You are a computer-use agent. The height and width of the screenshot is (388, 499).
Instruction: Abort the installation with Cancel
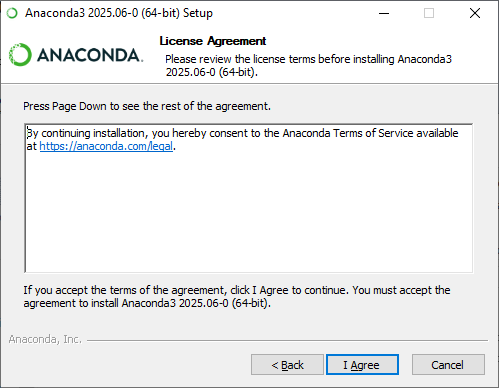coord(448,365)
